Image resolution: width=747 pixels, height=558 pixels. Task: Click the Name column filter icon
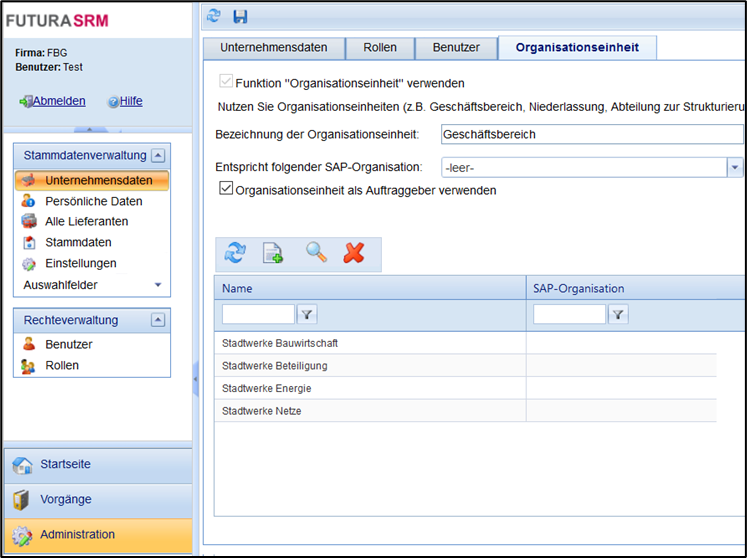308,315
